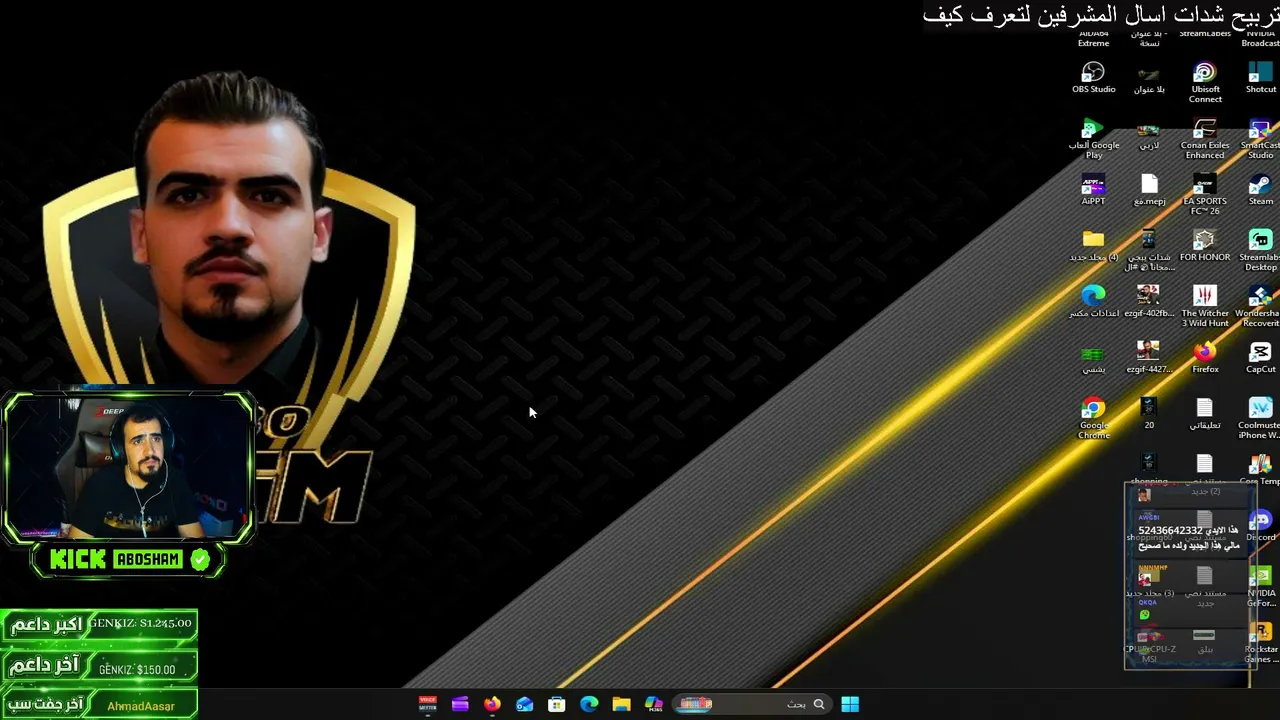The image size is (1280, 720).
Task: Open the Google Play games shortcut
Action: (1093, 139)
